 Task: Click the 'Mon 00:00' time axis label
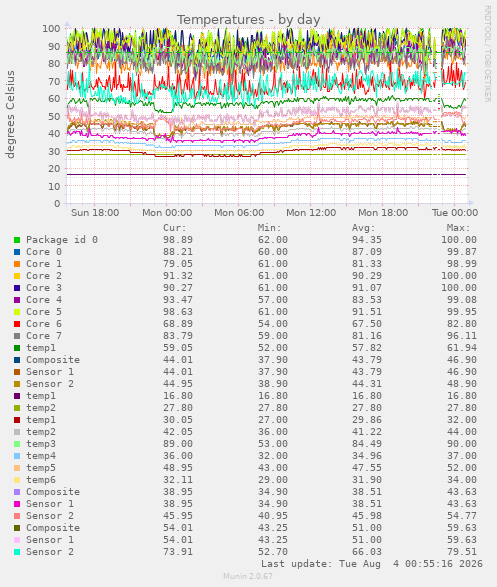[x=167, y=213]
